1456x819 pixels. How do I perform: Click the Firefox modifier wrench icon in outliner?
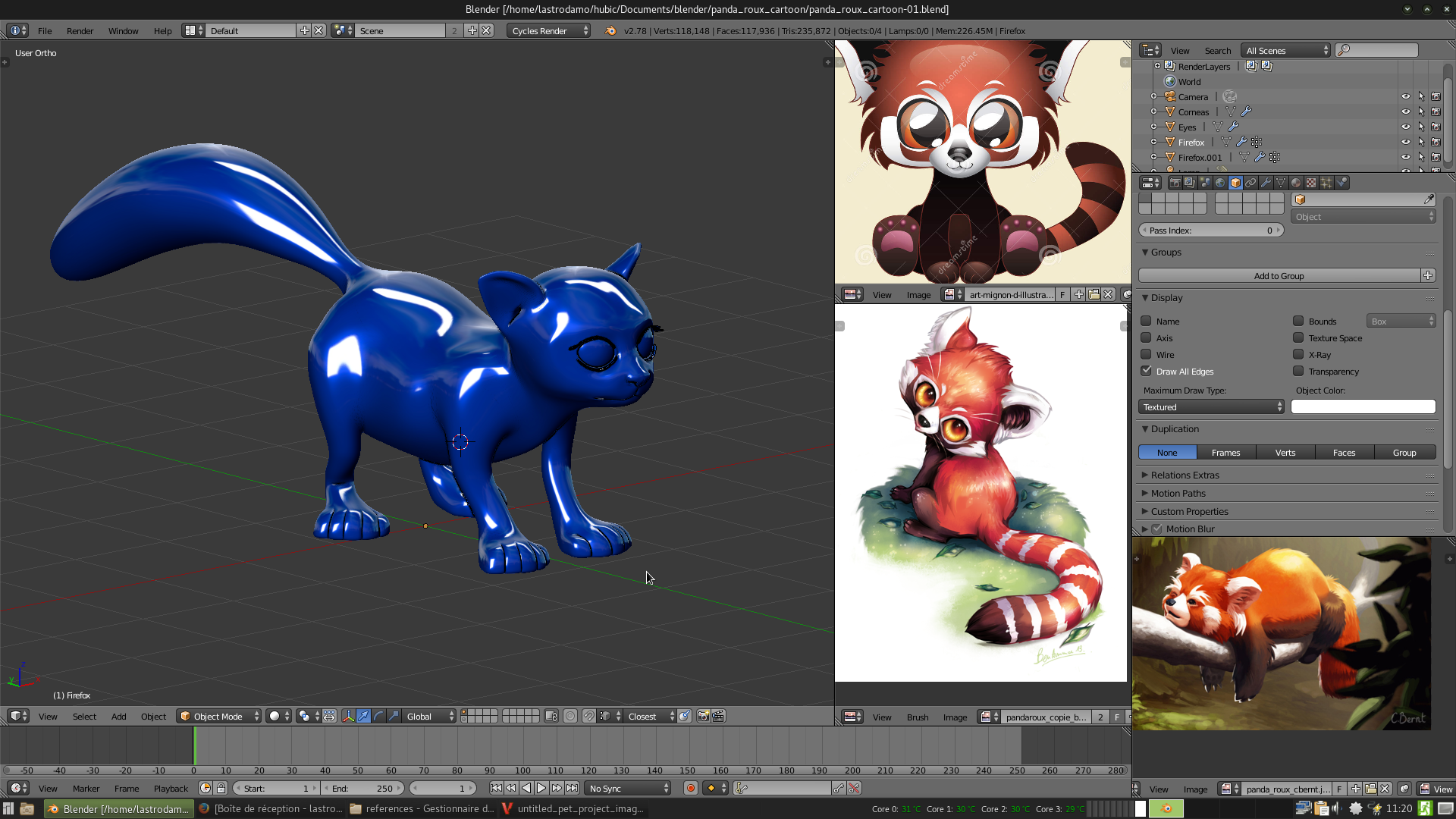coord(1241,142)
